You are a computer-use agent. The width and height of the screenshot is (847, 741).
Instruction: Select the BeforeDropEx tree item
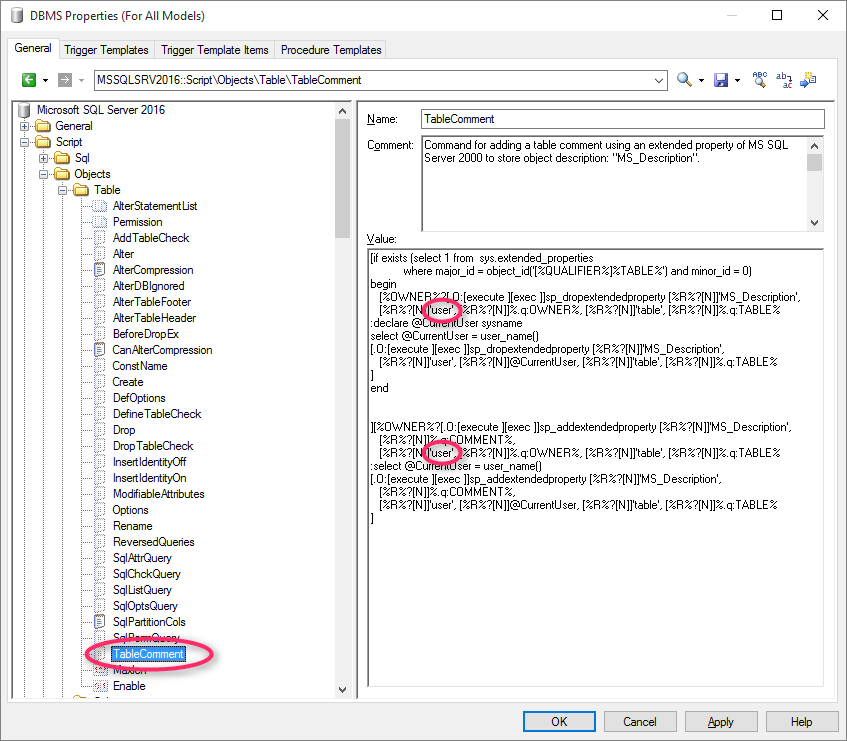pyautogui.click(x=145, y=334)
